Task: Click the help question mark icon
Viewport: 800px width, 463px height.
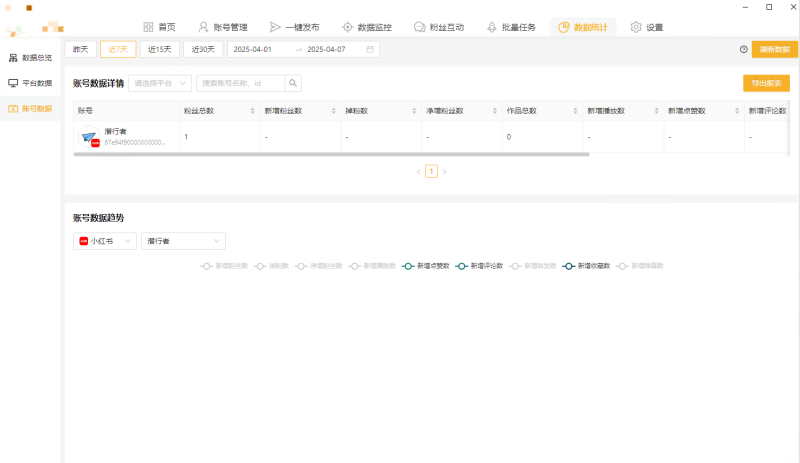Action: (x=743, y=49)
